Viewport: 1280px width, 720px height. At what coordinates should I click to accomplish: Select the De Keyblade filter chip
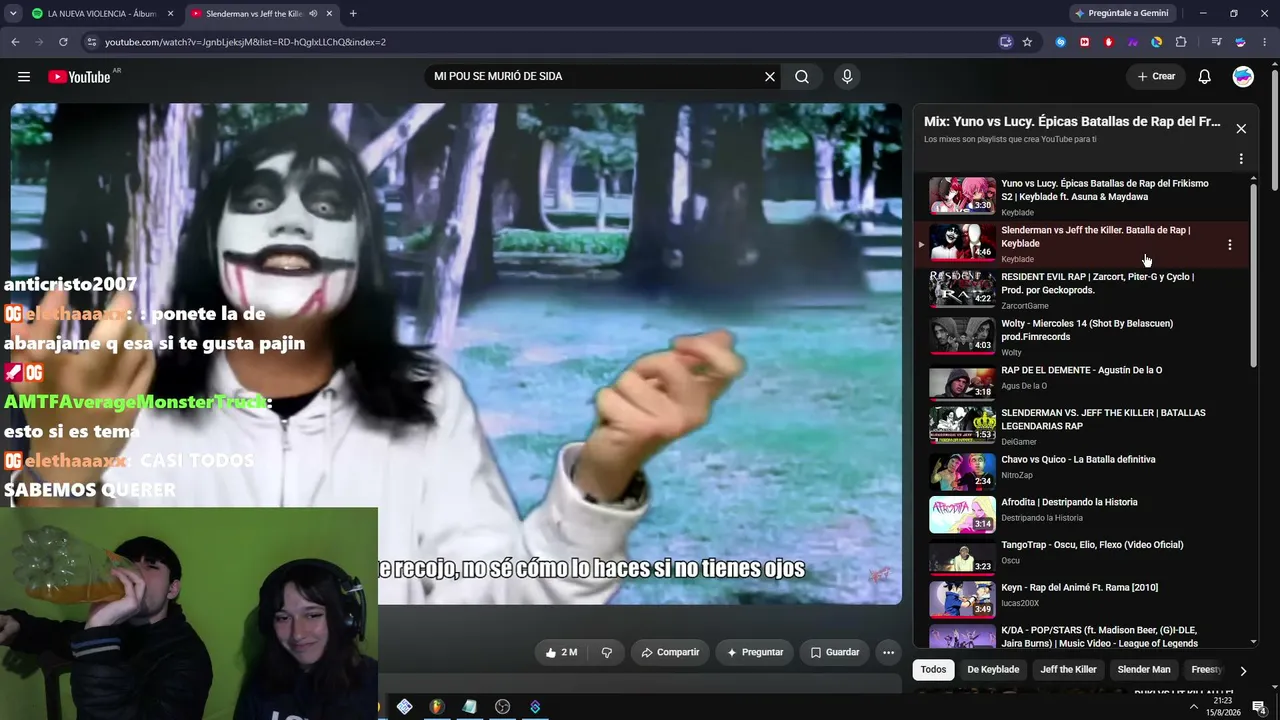click(993, 670)
